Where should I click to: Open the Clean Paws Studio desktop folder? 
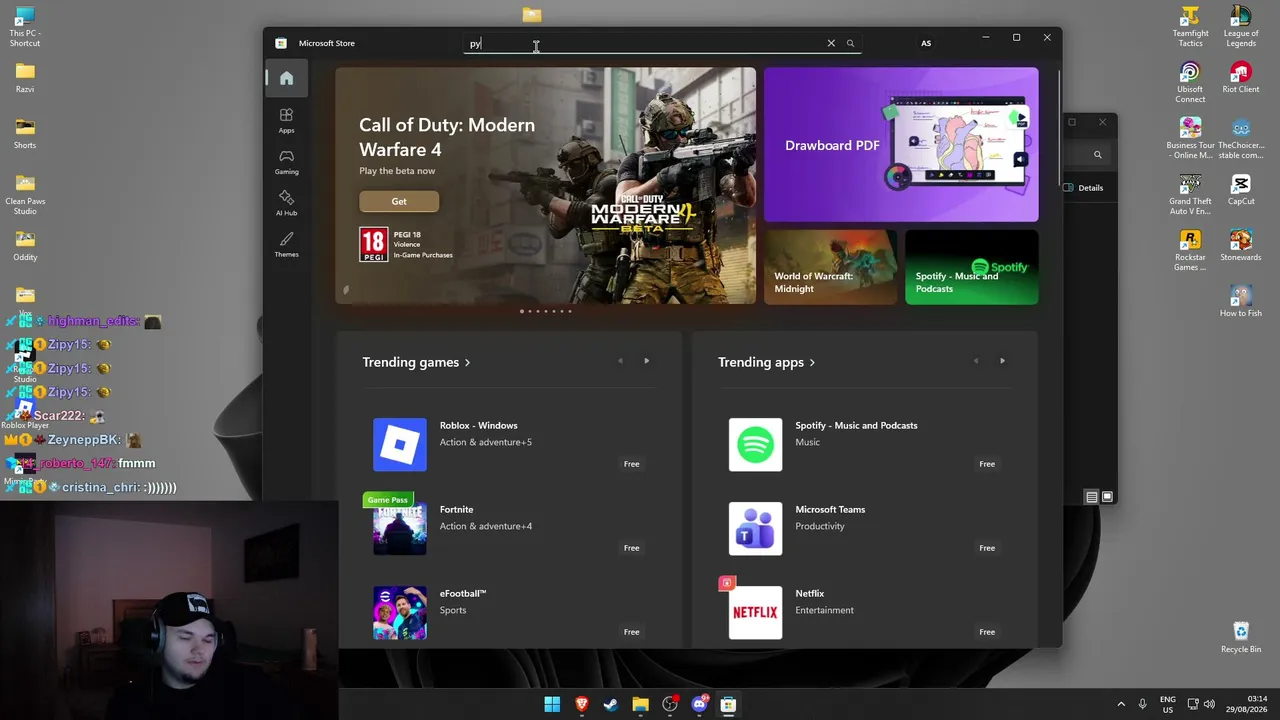25,195
